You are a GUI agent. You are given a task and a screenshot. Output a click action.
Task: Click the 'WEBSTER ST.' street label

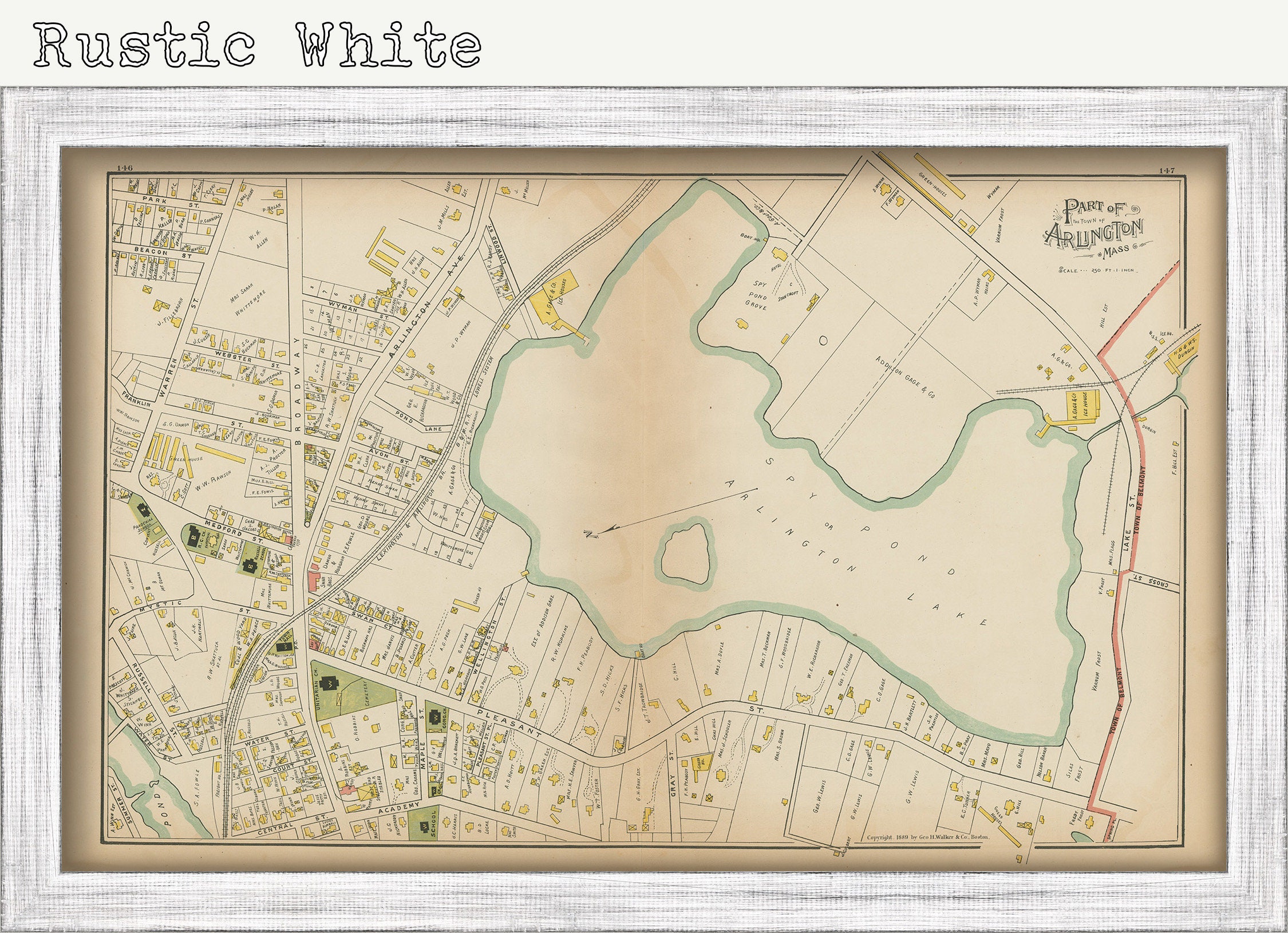click(247, 360)
